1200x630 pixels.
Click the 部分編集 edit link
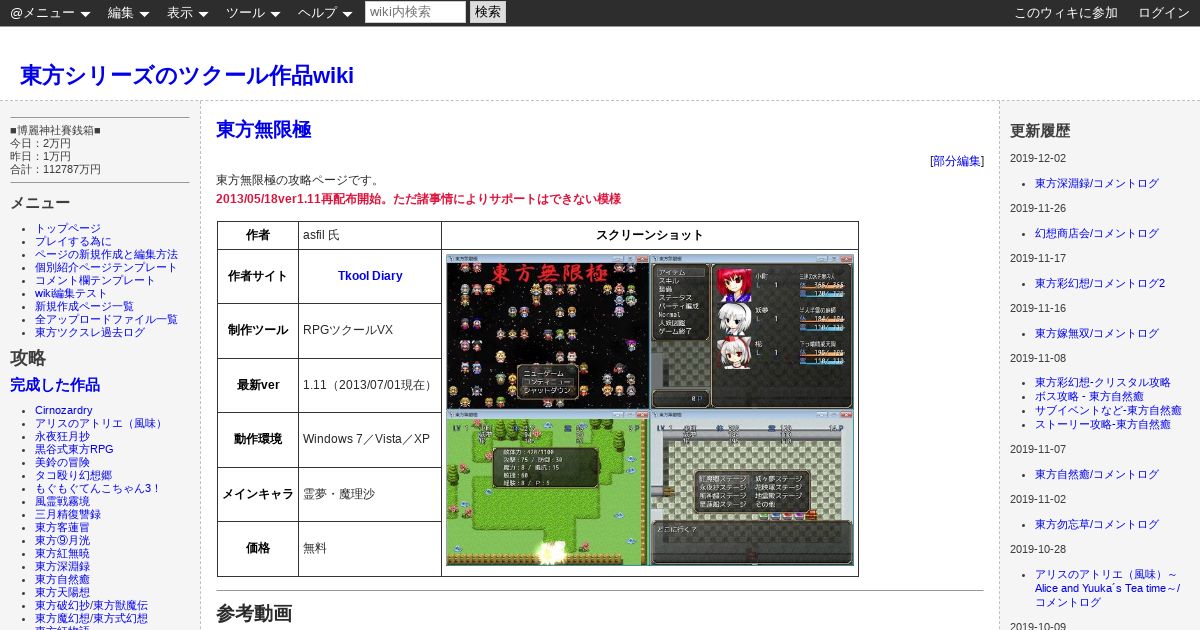[957, 161]
